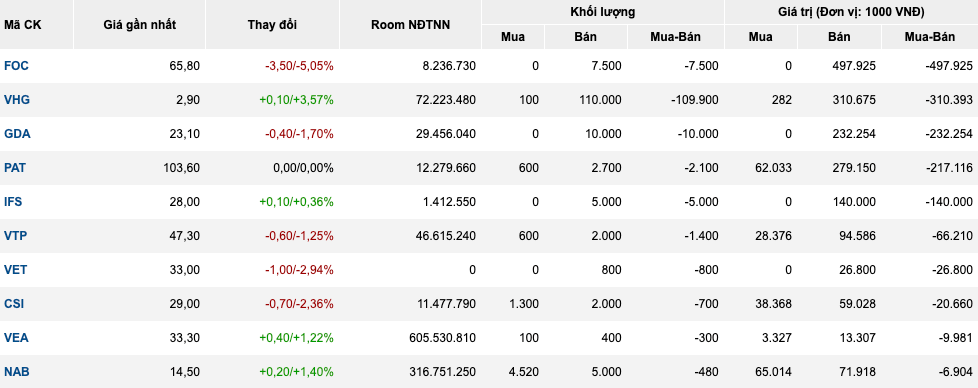978x388 pixels.
Task: Sort by the Giá gần nhất column header
Action: pyautogui.click(x=140, y=25)
